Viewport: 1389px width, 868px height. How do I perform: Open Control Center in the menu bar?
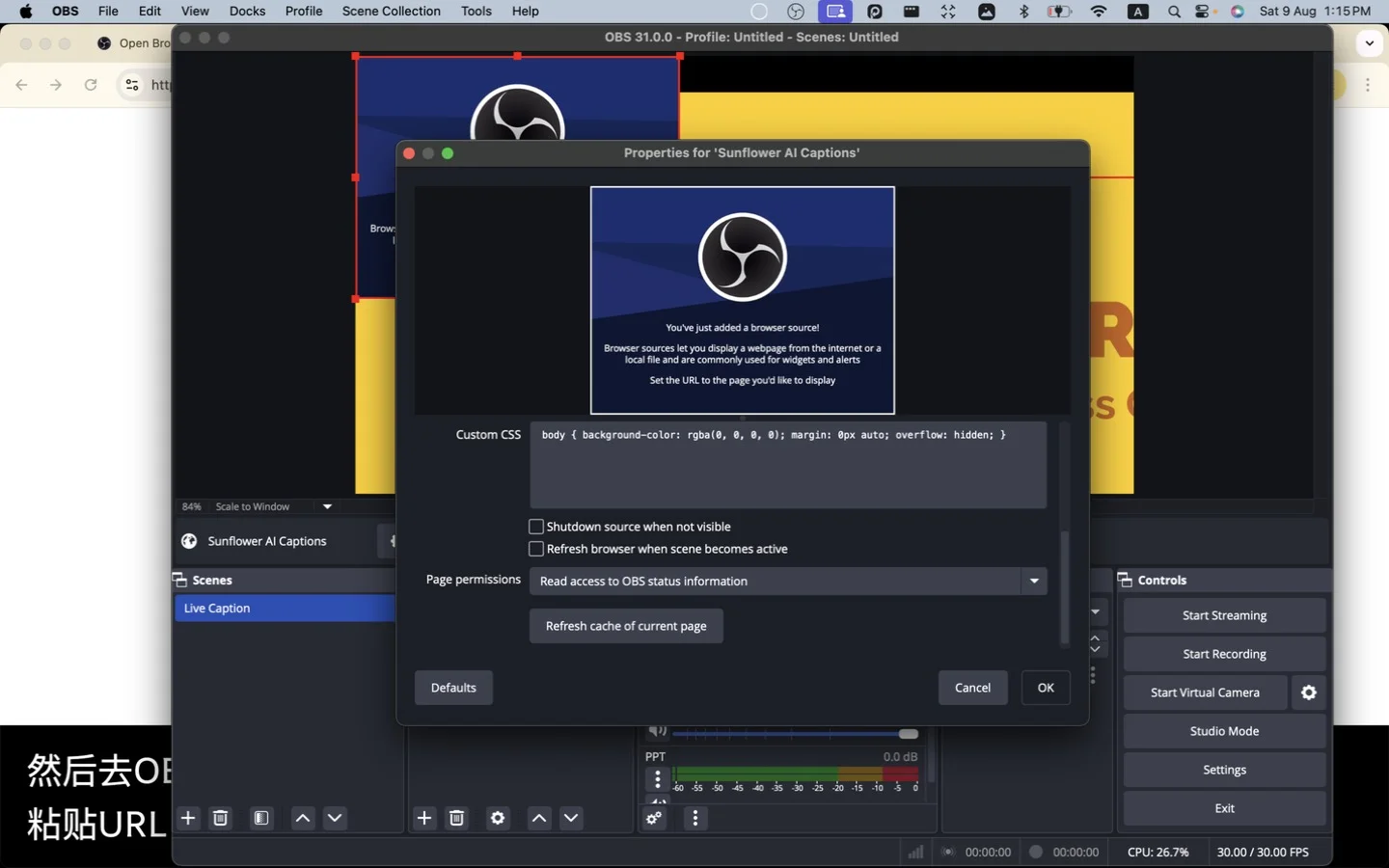click(1204, 12)
